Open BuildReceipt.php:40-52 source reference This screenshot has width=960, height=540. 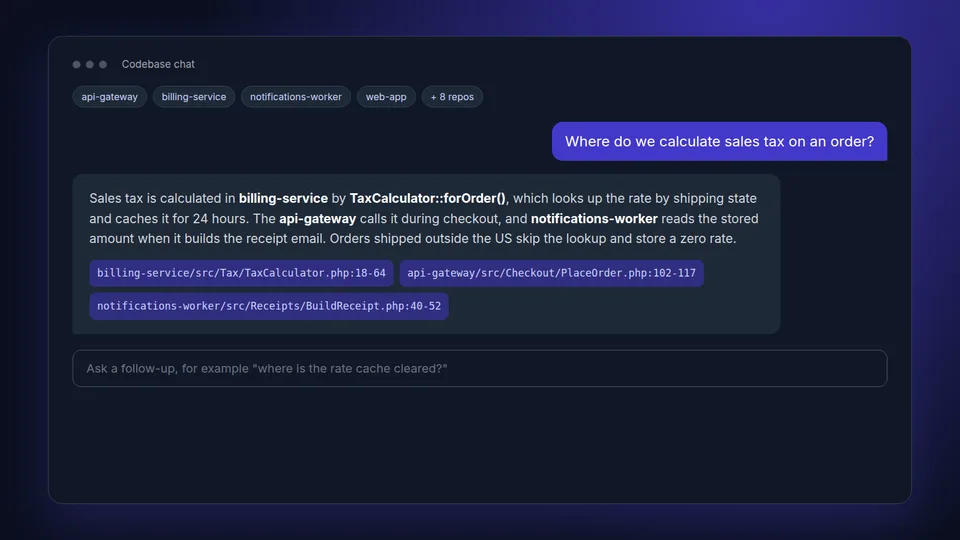[x=269, y=306]
